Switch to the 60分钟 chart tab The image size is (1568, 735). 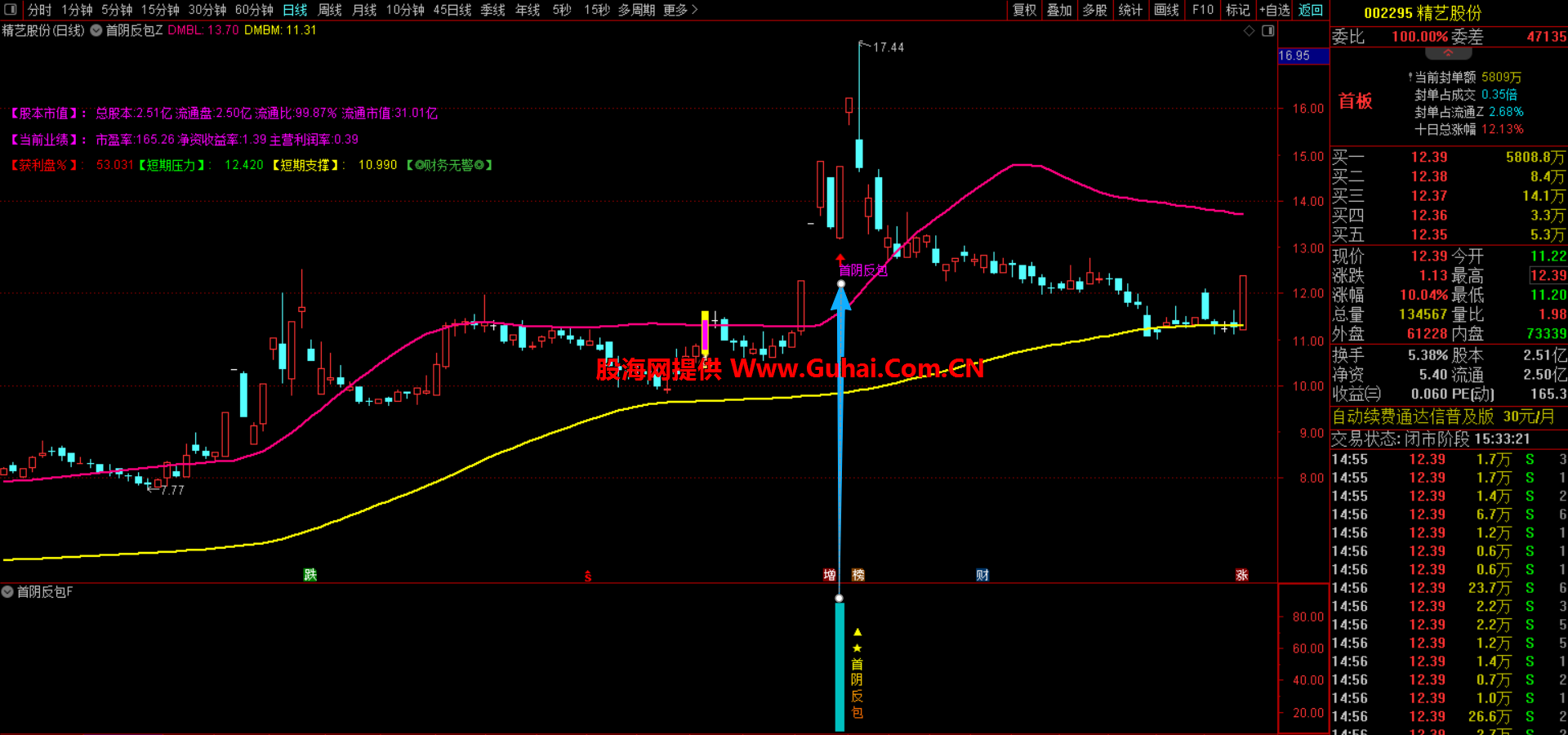click(254, 10)
